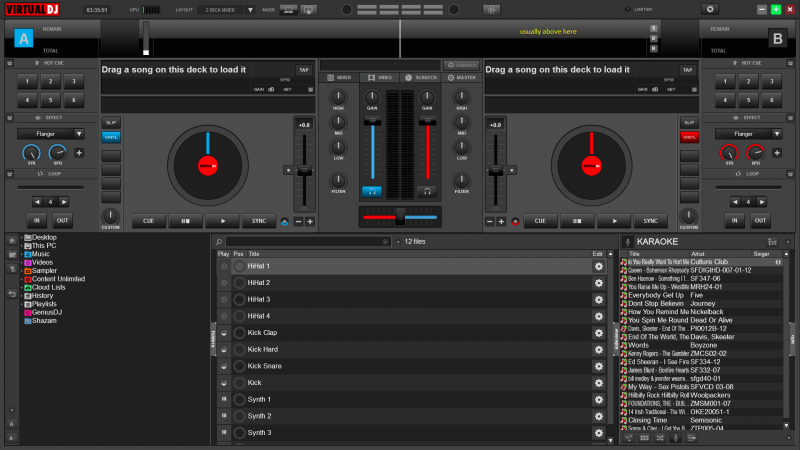The width and height of the screenshot is (800, 450).
Task: Click SYNC on deck B
Action: click(x=650, y=221)
